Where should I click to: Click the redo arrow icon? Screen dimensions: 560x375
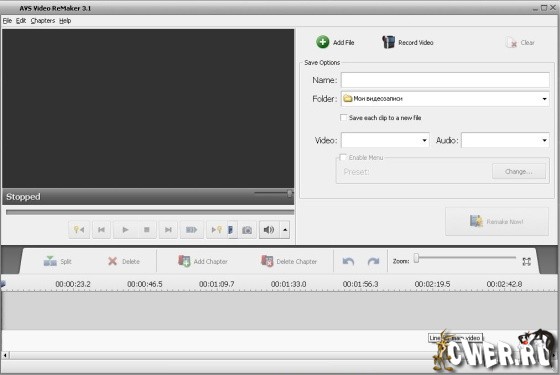374,261
